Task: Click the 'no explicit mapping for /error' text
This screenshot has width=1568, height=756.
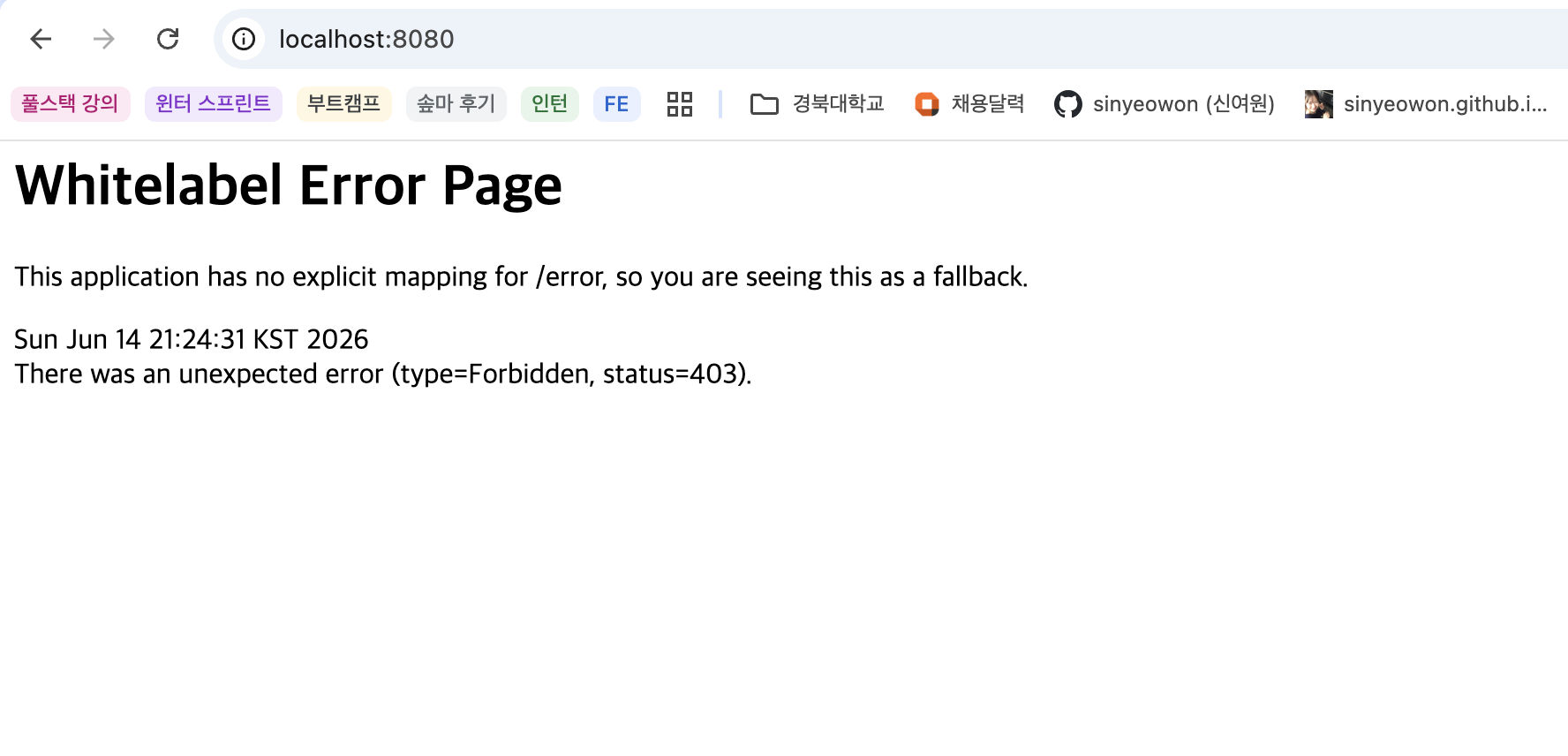Action: click(430, 276)
